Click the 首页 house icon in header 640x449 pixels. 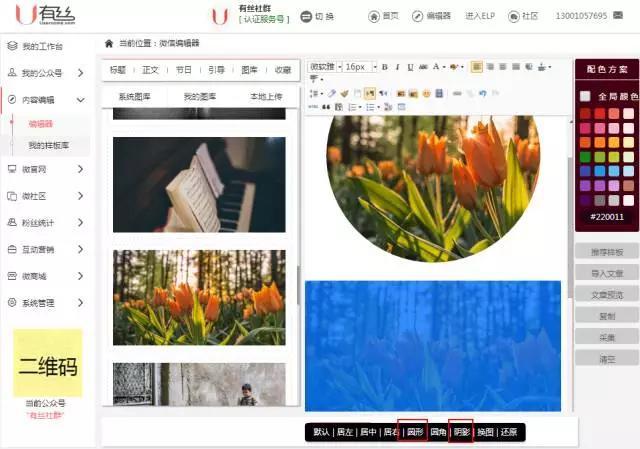pos(373,16)
